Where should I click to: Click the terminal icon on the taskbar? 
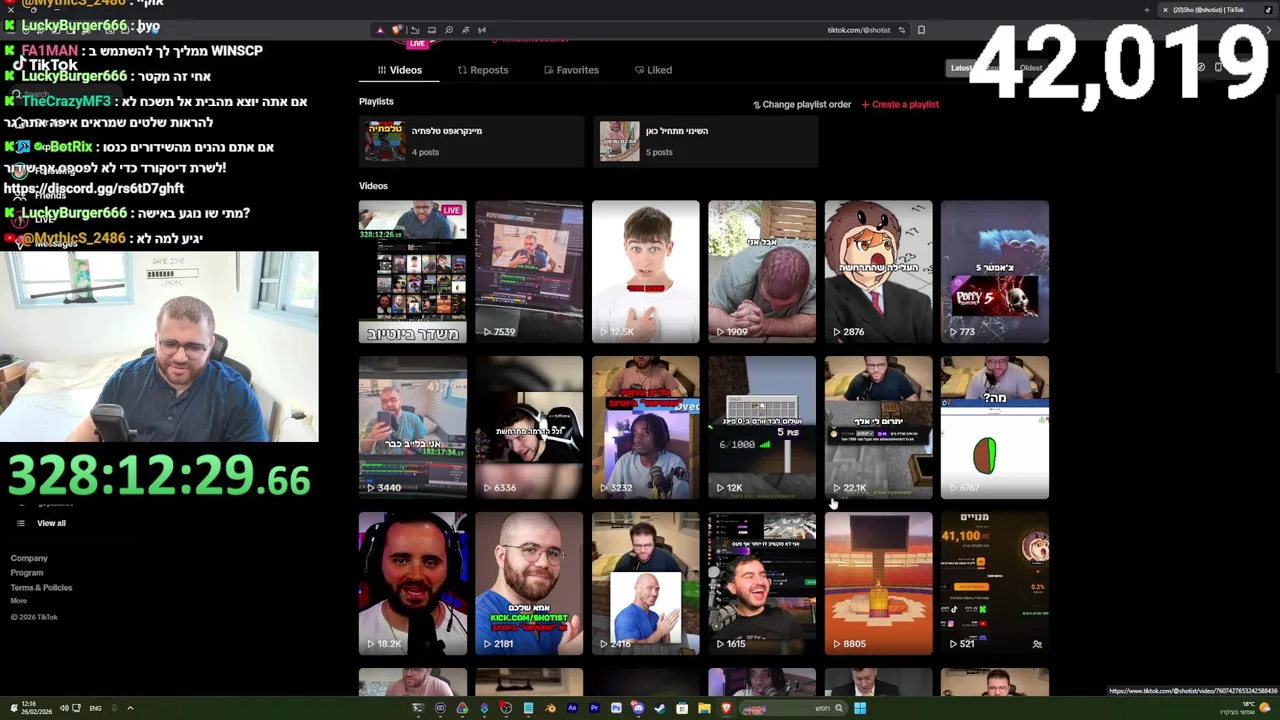point(418,708)
